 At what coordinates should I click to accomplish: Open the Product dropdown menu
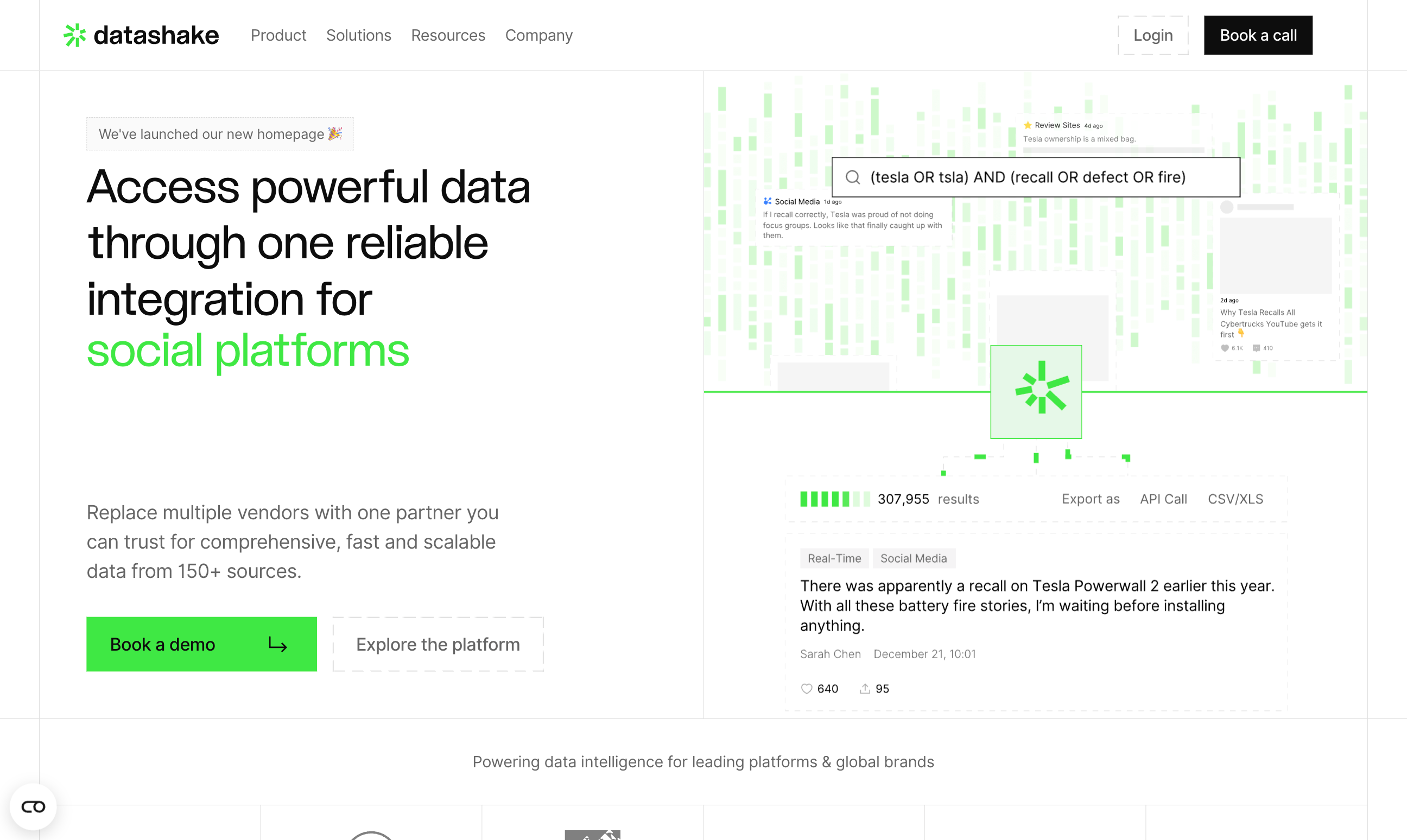coord(278,35)
